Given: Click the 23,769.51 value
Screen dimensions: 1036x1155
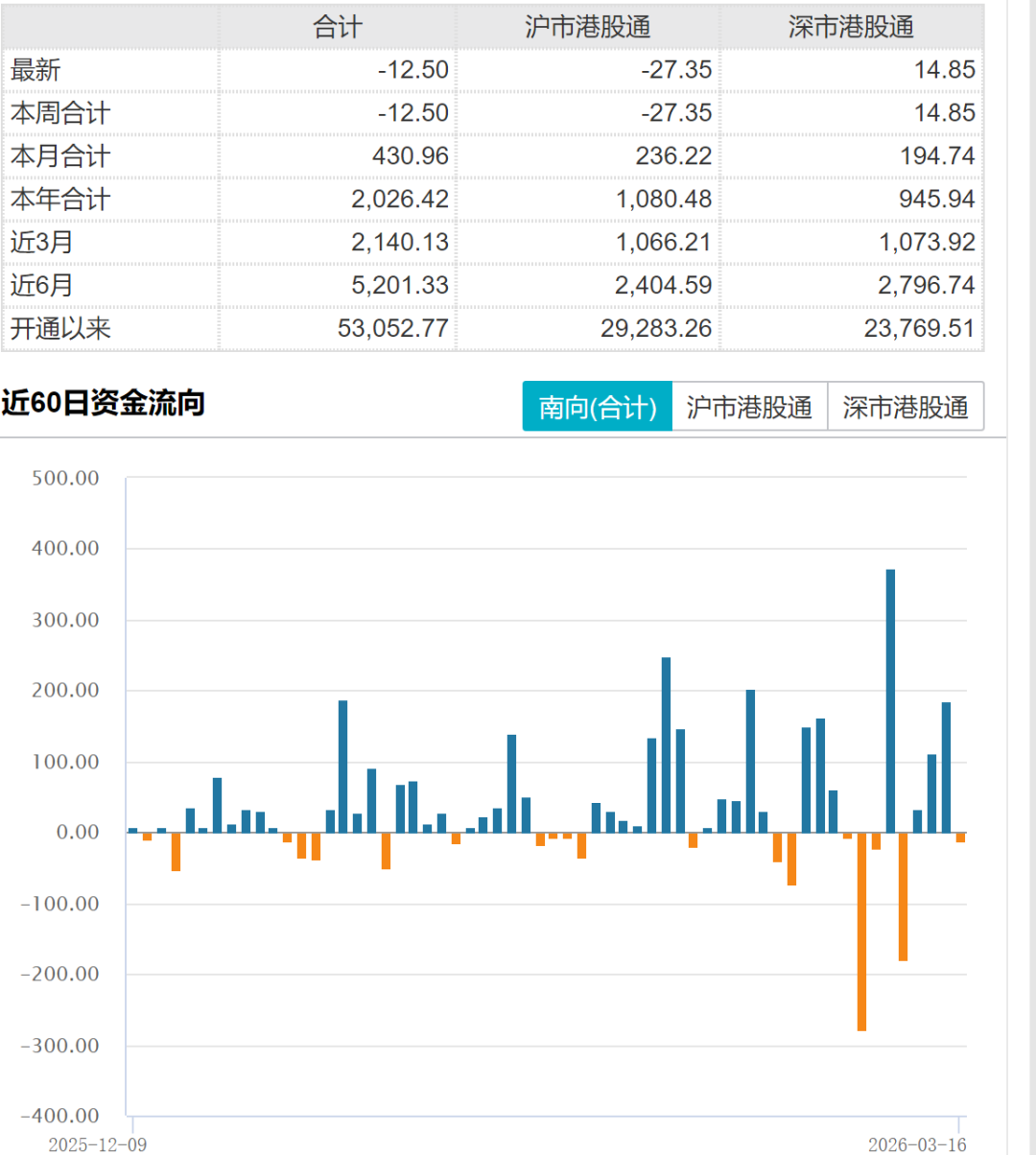Looking at the screenshot, I should (x=920, y=328).
